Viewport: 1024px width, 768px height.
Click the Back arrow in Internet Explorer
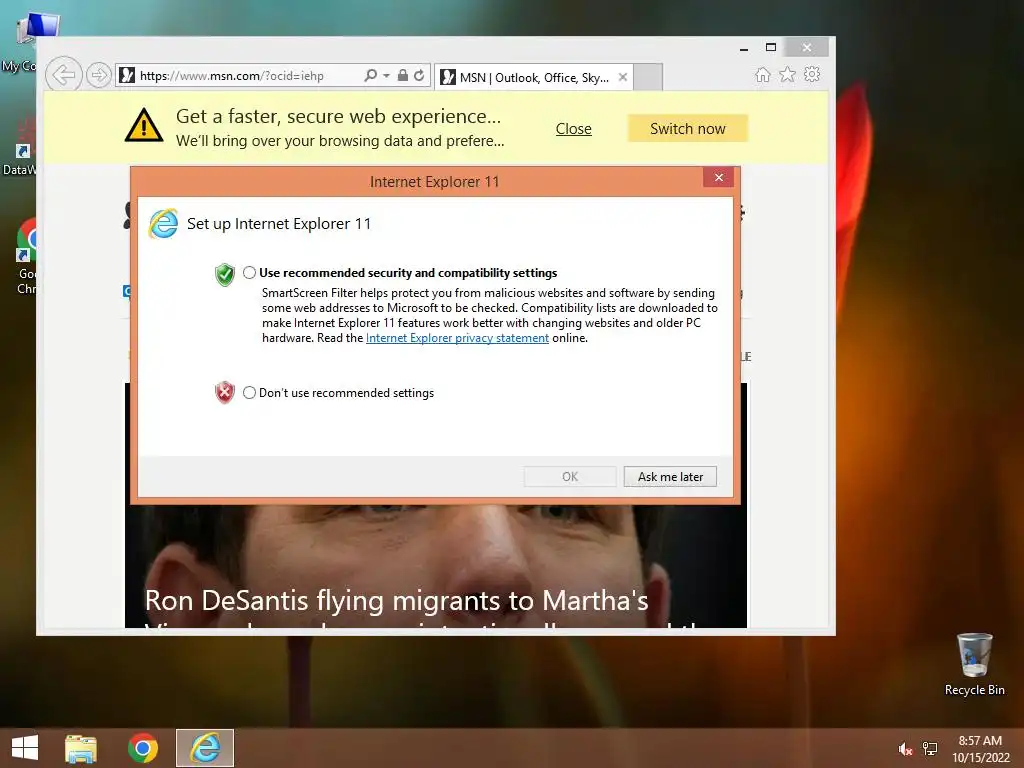pyautogui.click(x=63, y=75)
